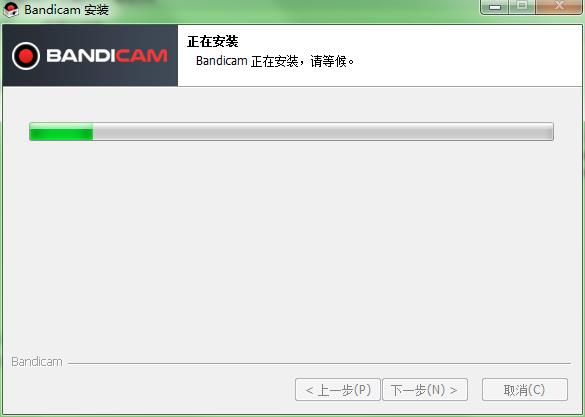Image resolution: width=585 pixels, height=417 pixels.
Task: Click the 正在安装 heading text
Action: coord(213,42)
